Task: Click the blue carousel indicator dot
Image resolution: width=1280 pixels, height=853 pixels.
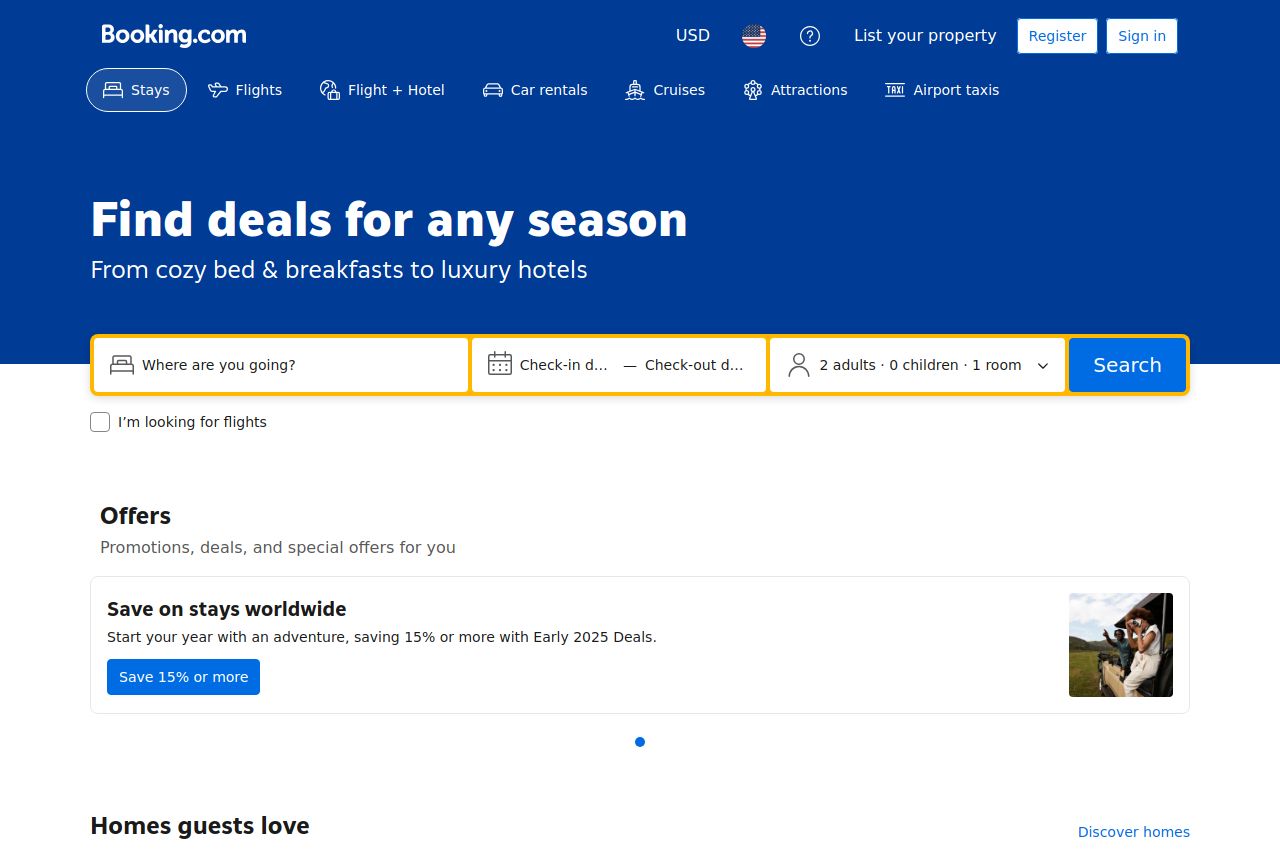Action: (x=640, y=742)
